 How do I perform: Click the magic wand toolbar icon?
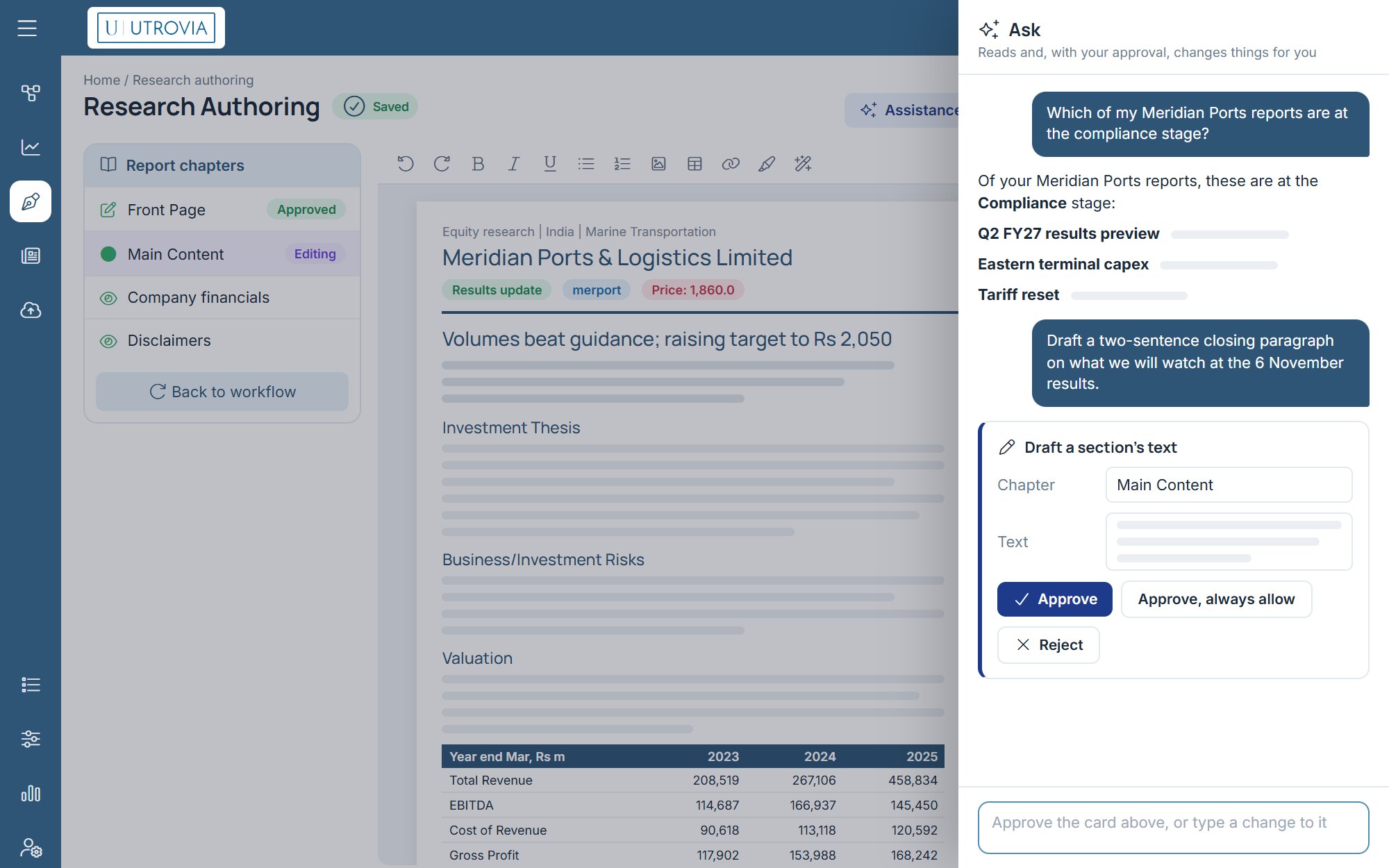pyautogui.click(x=803, y=164)
